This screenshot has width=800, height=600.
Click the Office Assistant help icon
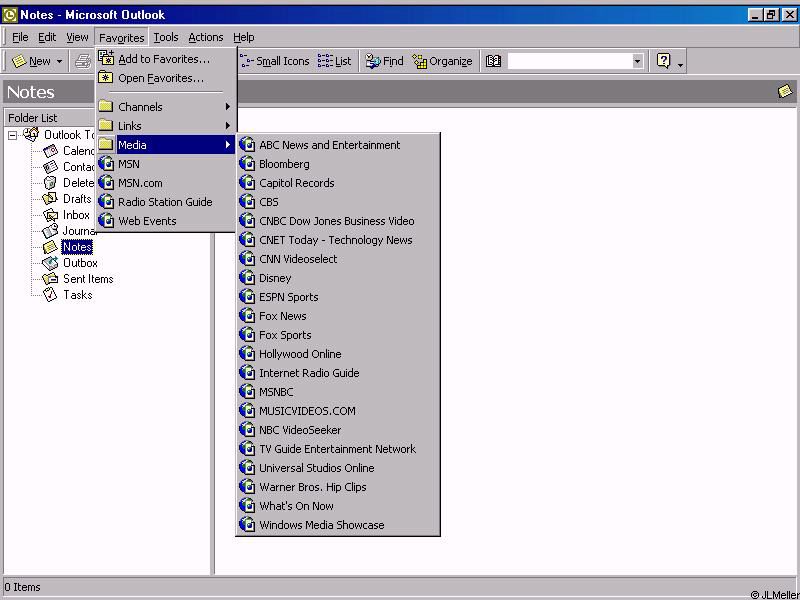point(664,61)
